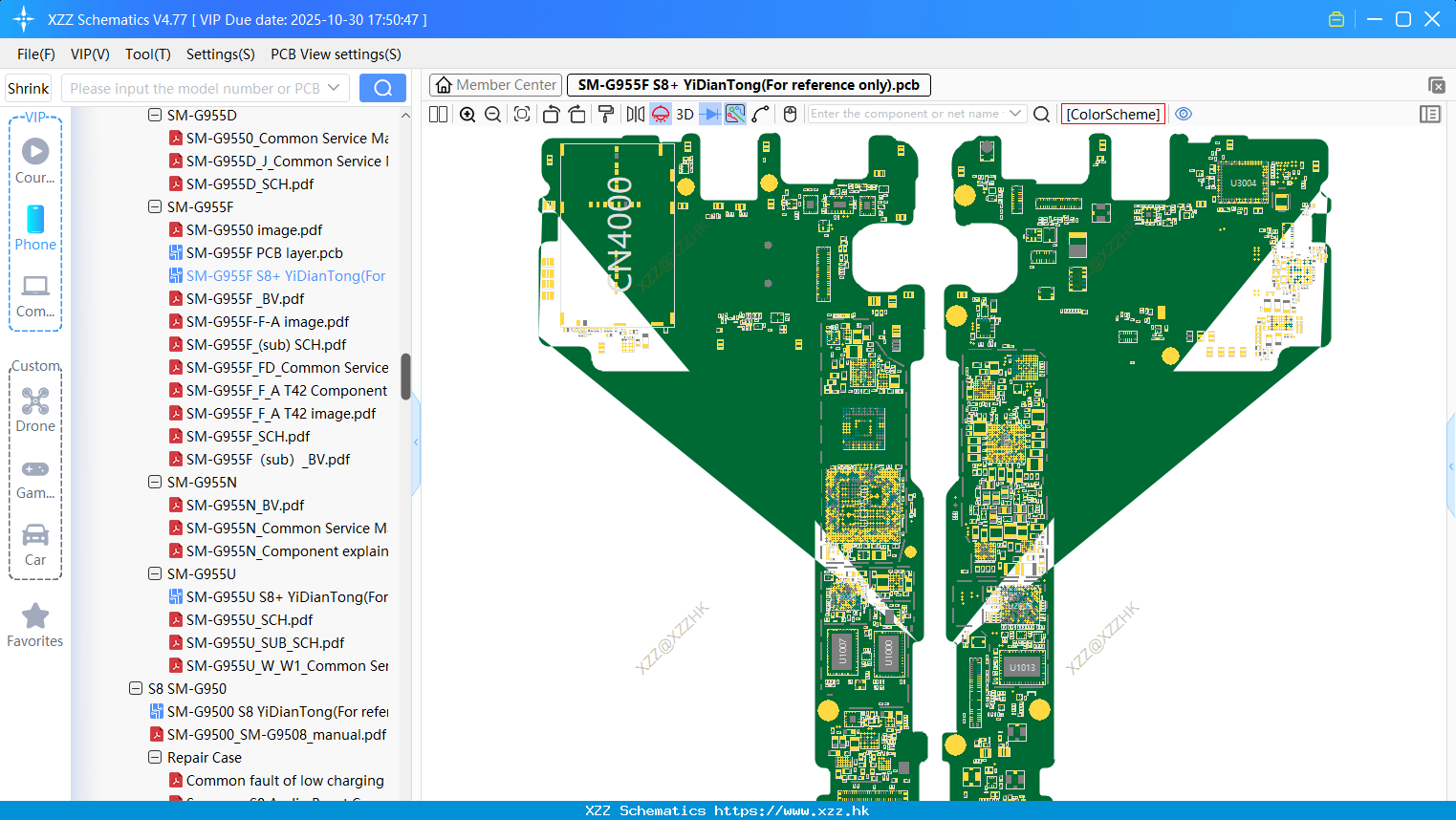This screenshot has height=820, width=1456.
Task: Open the Computer category
Action: pyautogui.click(x=35, y=295)
